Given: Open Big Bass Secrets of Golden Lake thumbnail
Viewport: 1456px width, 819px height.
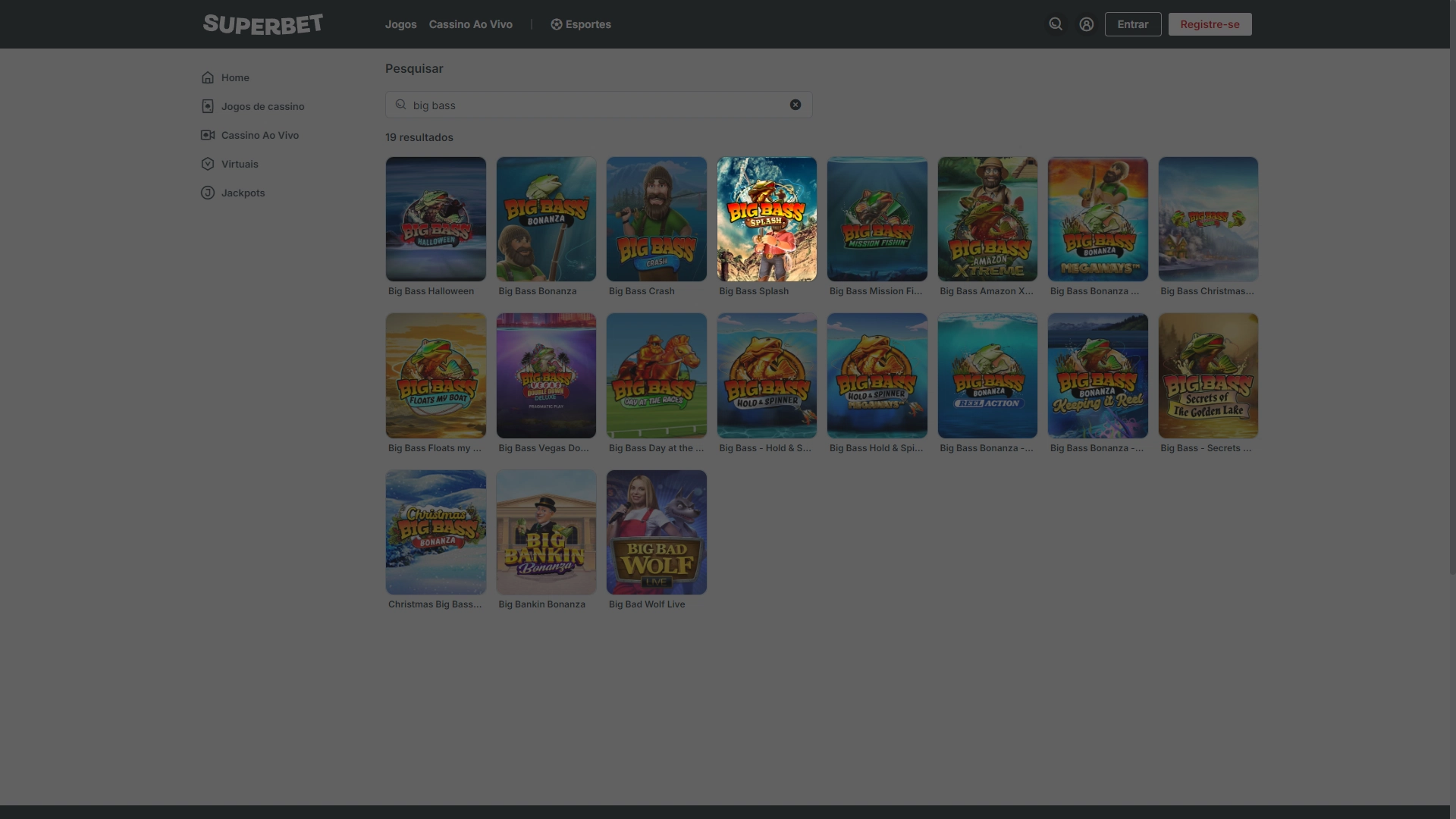Looking at the screenshot, I should point(1208,375).
